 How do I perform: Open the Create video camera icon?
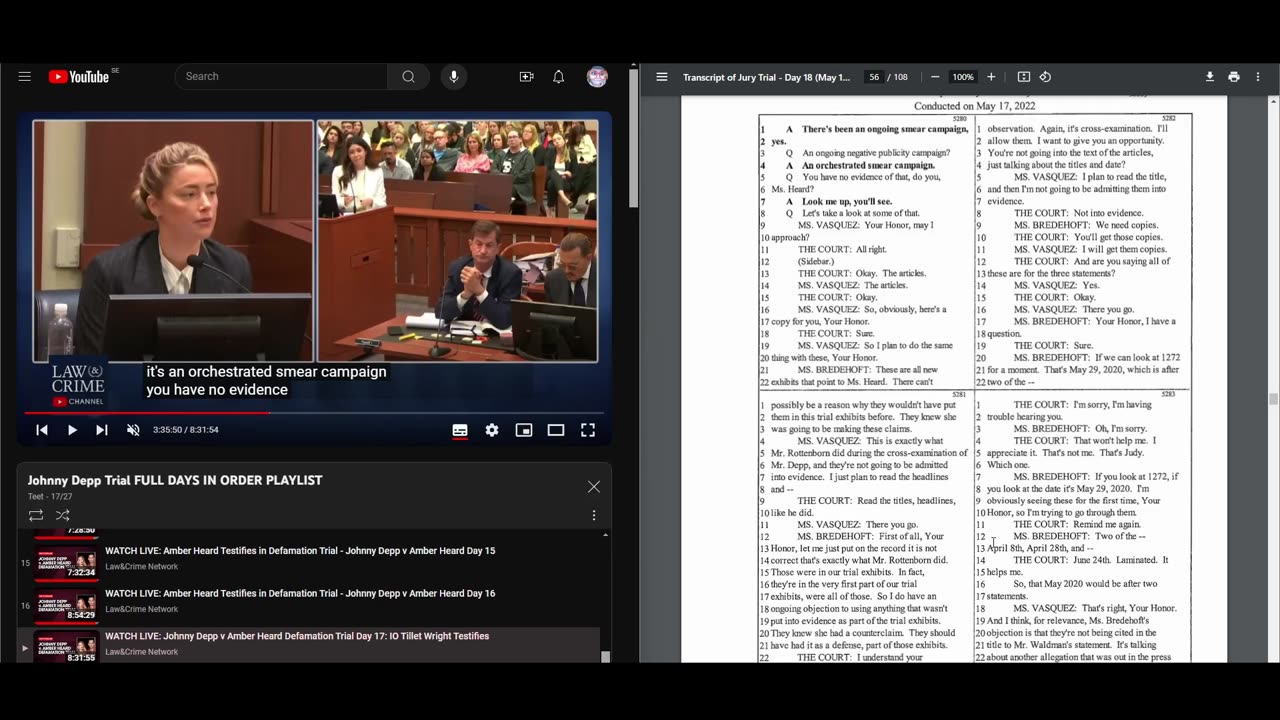pyautogui.click(x=526, y=77)
